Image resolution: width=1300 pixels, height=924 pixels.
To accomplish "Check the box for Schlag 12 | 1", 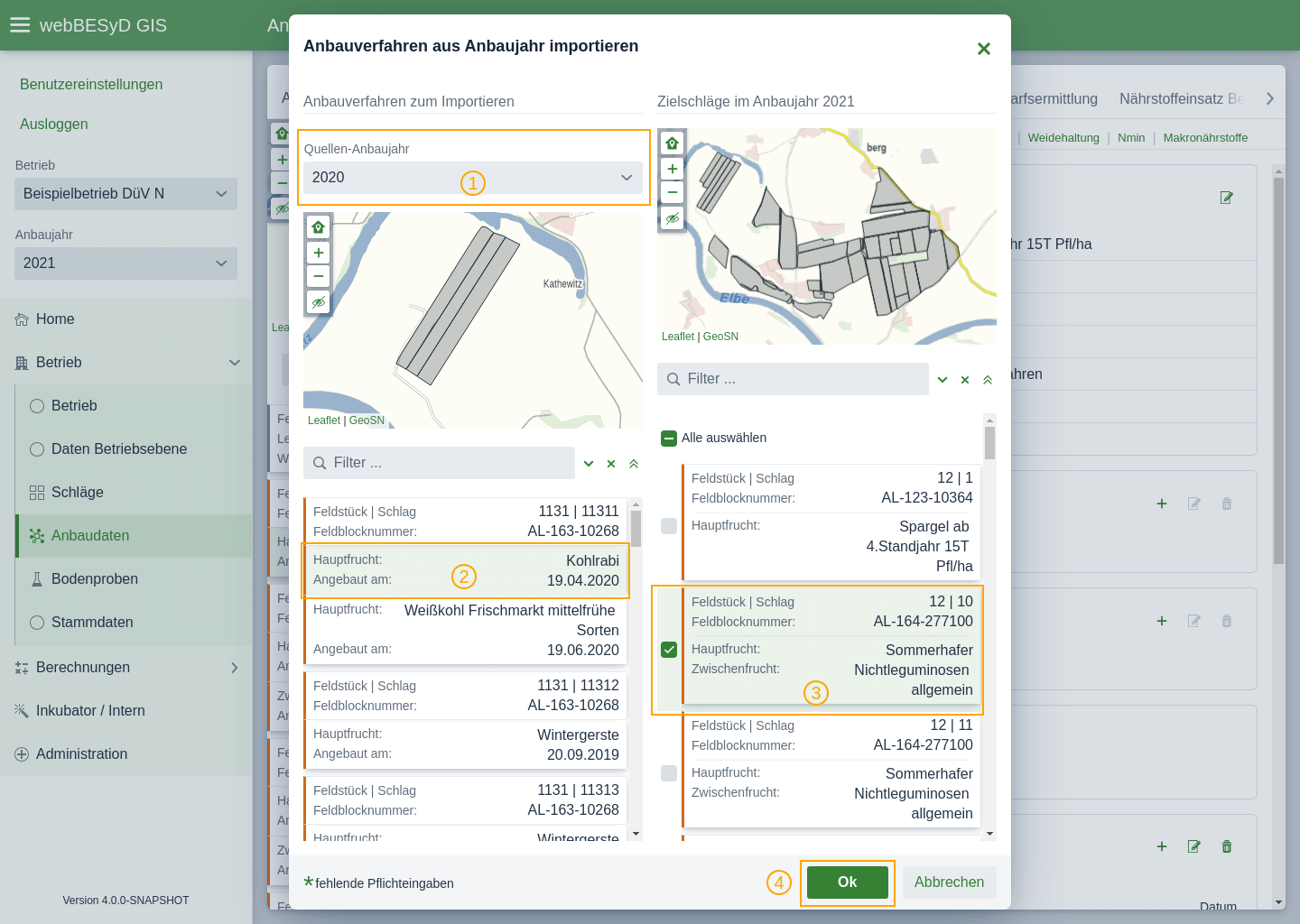I will (669, 526).
